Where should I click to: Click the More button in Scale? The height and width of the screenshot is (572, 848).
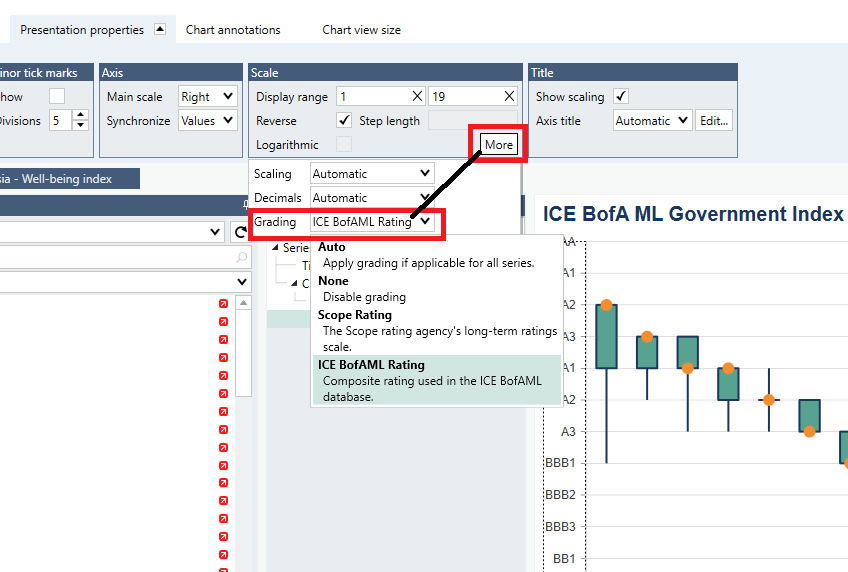coord(499,144)
